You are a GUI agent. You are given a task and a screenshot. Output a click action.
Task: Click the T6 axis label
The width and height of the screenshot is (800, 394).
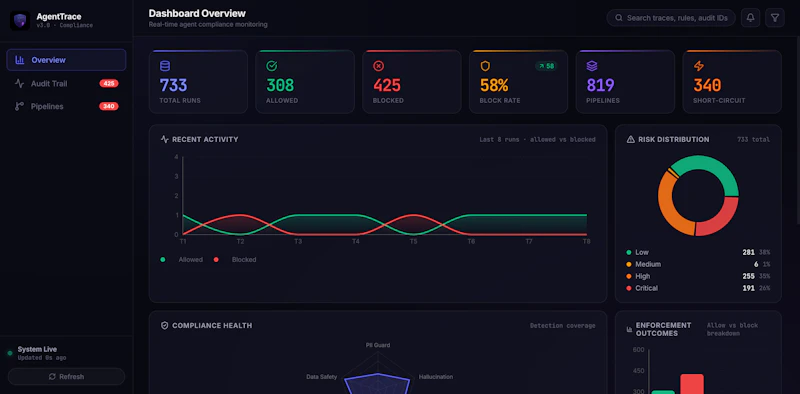tap(471, 241)
